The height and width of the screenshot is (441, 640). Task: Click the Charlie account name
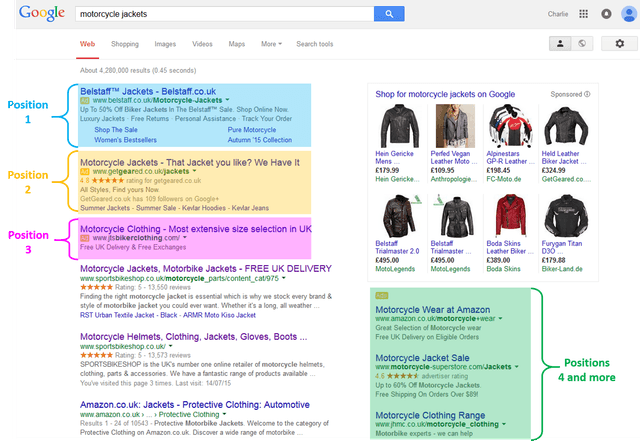point(558,14)
